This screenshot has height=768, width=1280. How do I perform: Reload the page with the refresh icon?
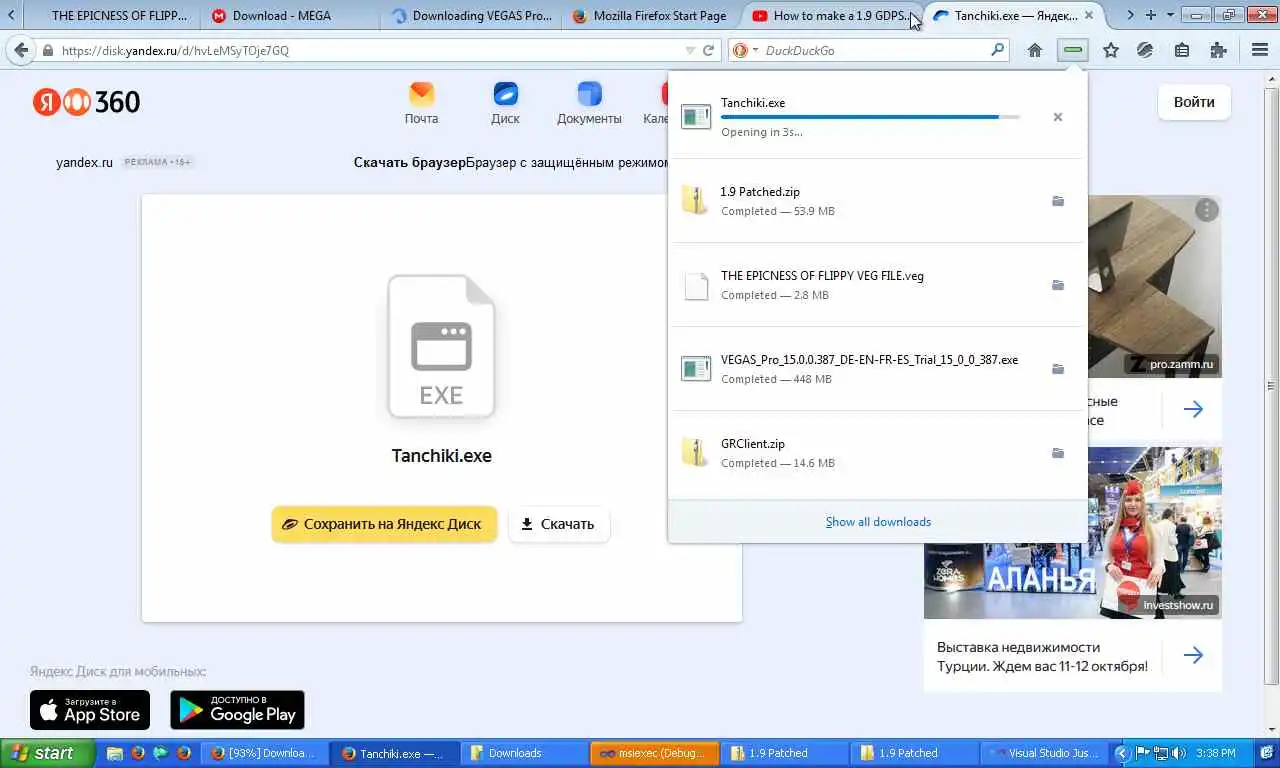[x=709, y=50]
